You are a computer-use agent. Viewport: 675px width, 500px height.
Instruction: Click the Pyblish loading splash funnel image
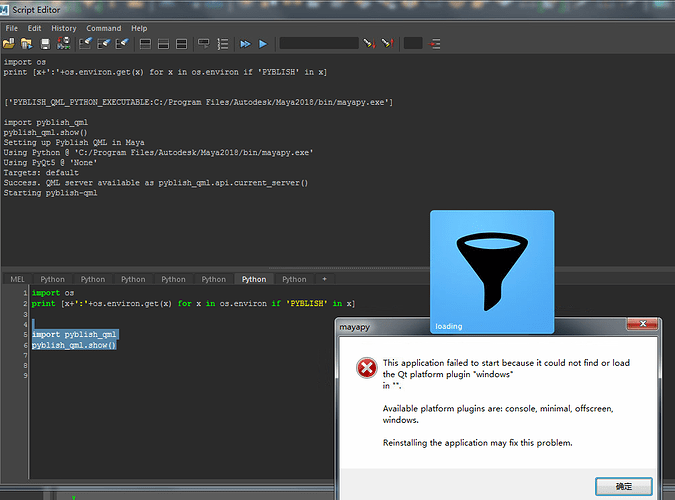coord(492,271)
